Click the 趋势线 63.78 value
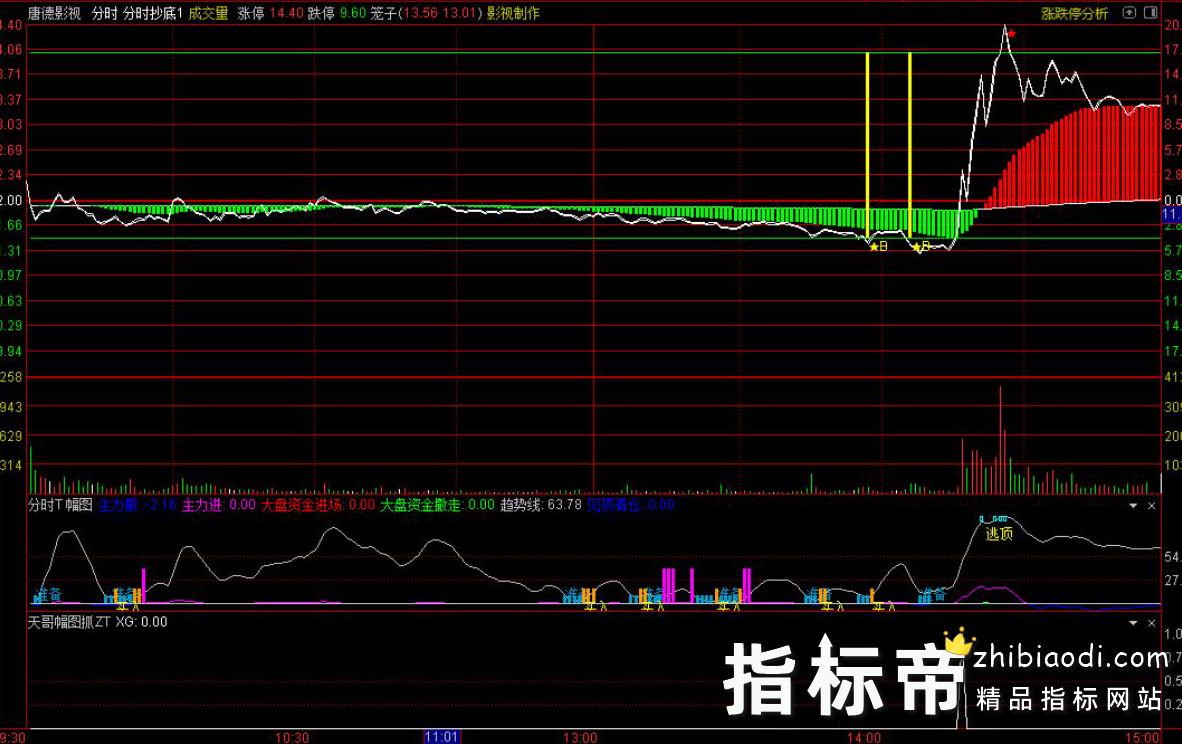Image resolution: width=1182 pixels, height=744 pixels. pyautogui.click(x=541, y=504)
